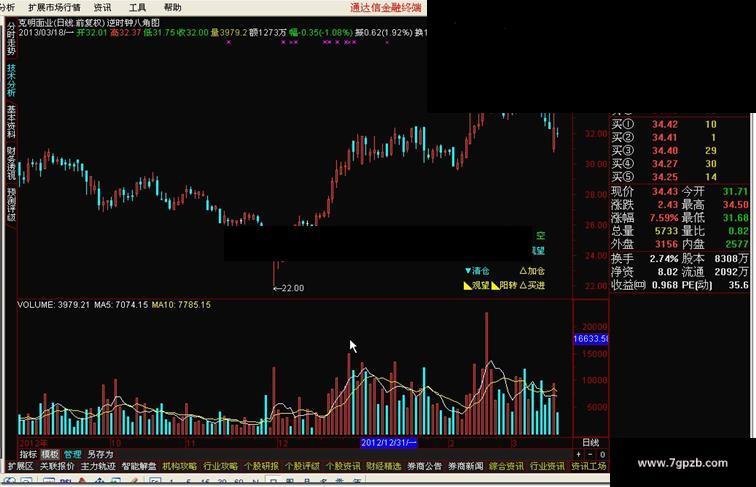
Task: Open the 券商公告 bottom tab
Action: click(424, 466)
